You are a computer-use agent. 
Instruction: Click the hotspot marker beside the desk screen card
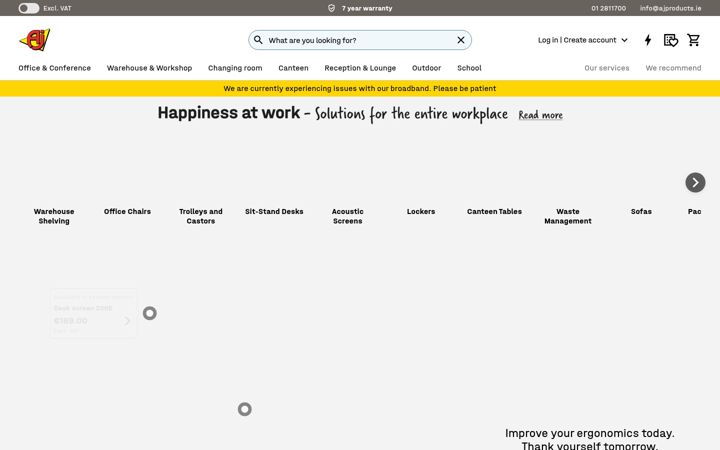[150, 313]
